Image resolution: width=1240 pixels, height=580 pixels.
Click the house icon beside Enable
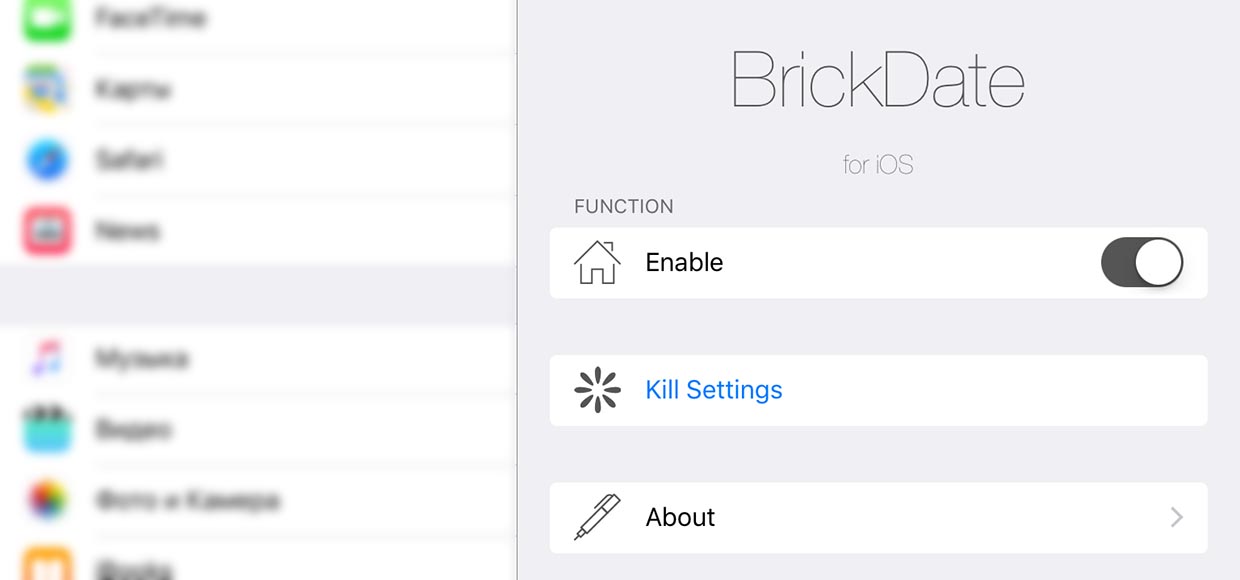(x=597, y=263)
